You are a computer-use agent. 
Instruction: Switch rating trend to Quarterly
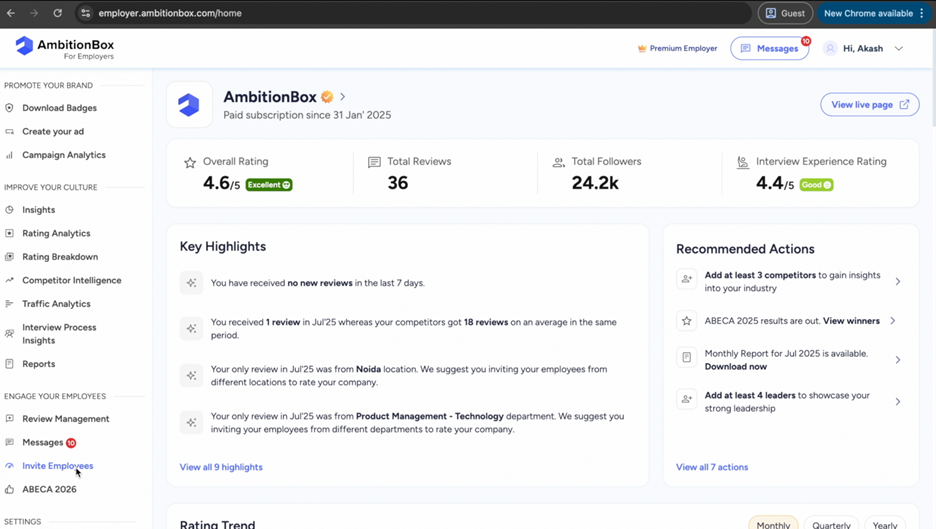[831, 524]
